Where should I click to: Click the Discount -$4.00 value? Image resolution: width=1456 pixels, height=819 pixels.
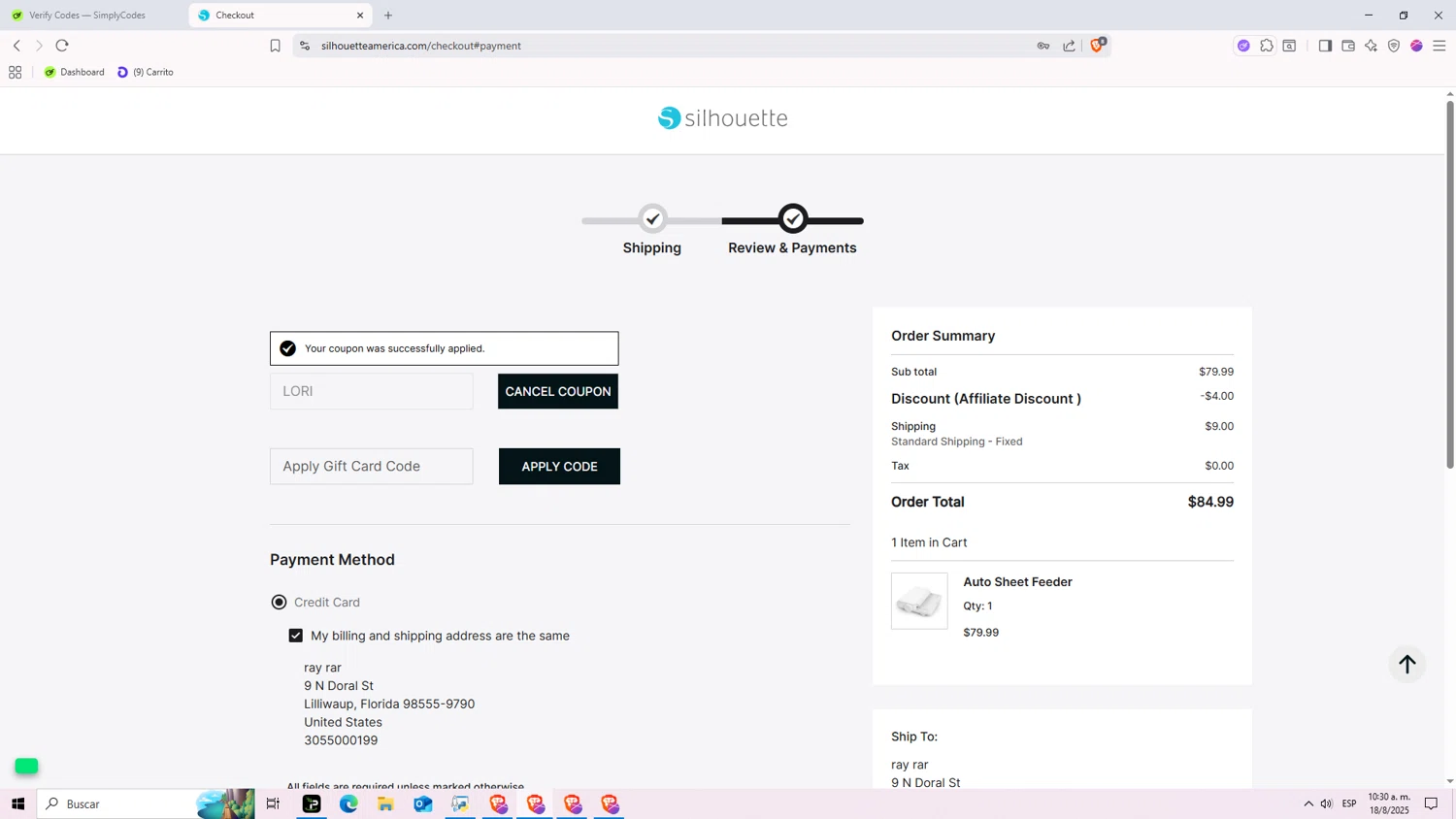coord(1217,396)
